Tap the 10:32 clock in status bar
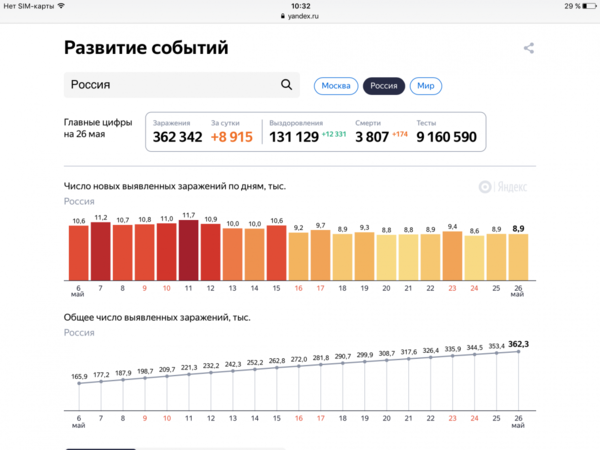The image size is (600, 450). pyautogui.click(x=300, y=6)
